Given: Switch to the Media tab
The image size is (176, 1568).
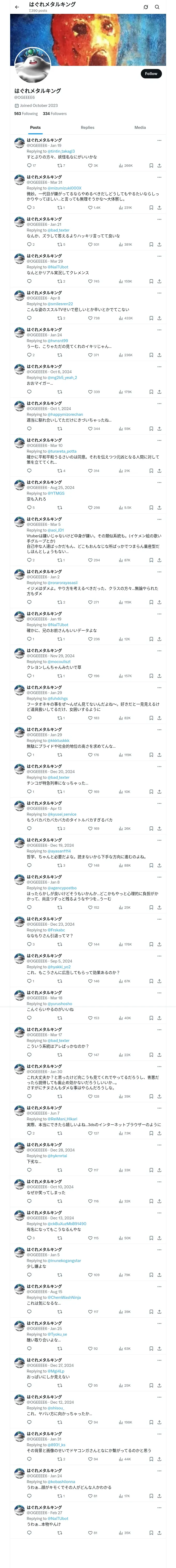Looking at the screenshot, I should click(x=140, y=128).
